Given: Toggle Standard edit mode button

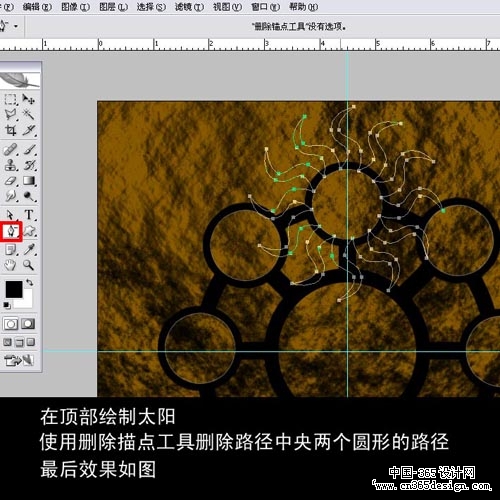Looking at the screenshot, I should point(11,324).
